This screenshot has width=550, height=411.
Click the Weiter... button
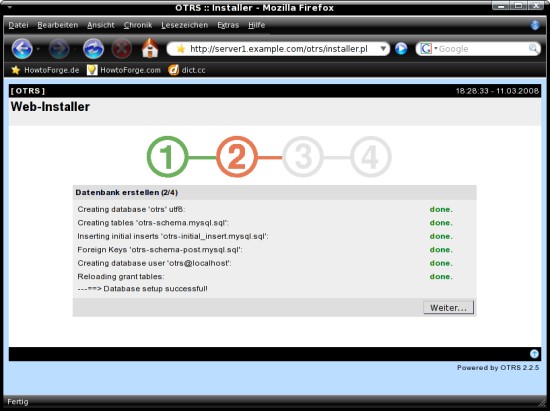tap(448, 308)
